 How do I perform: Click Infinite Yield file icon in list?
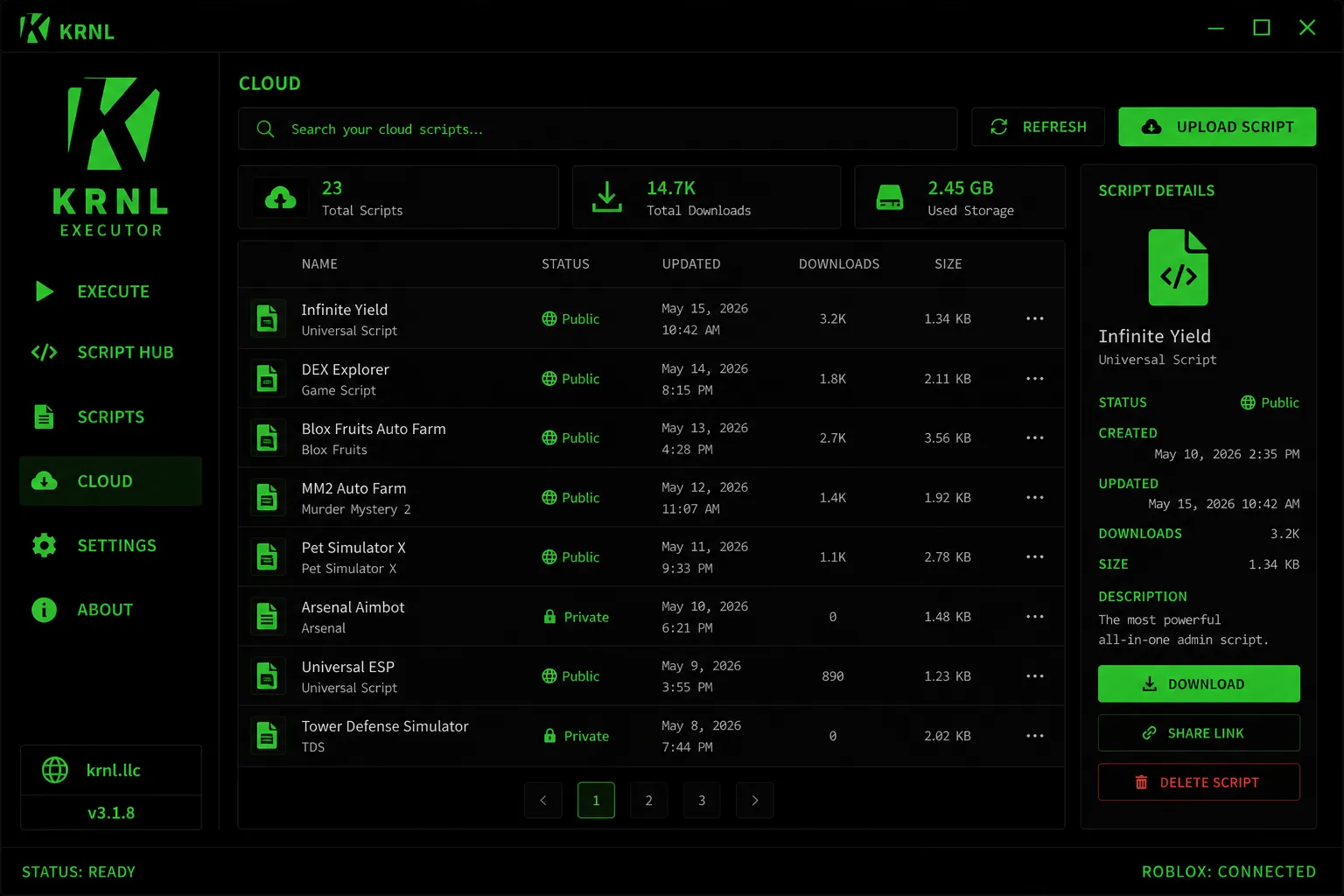(x=267, y=318)
